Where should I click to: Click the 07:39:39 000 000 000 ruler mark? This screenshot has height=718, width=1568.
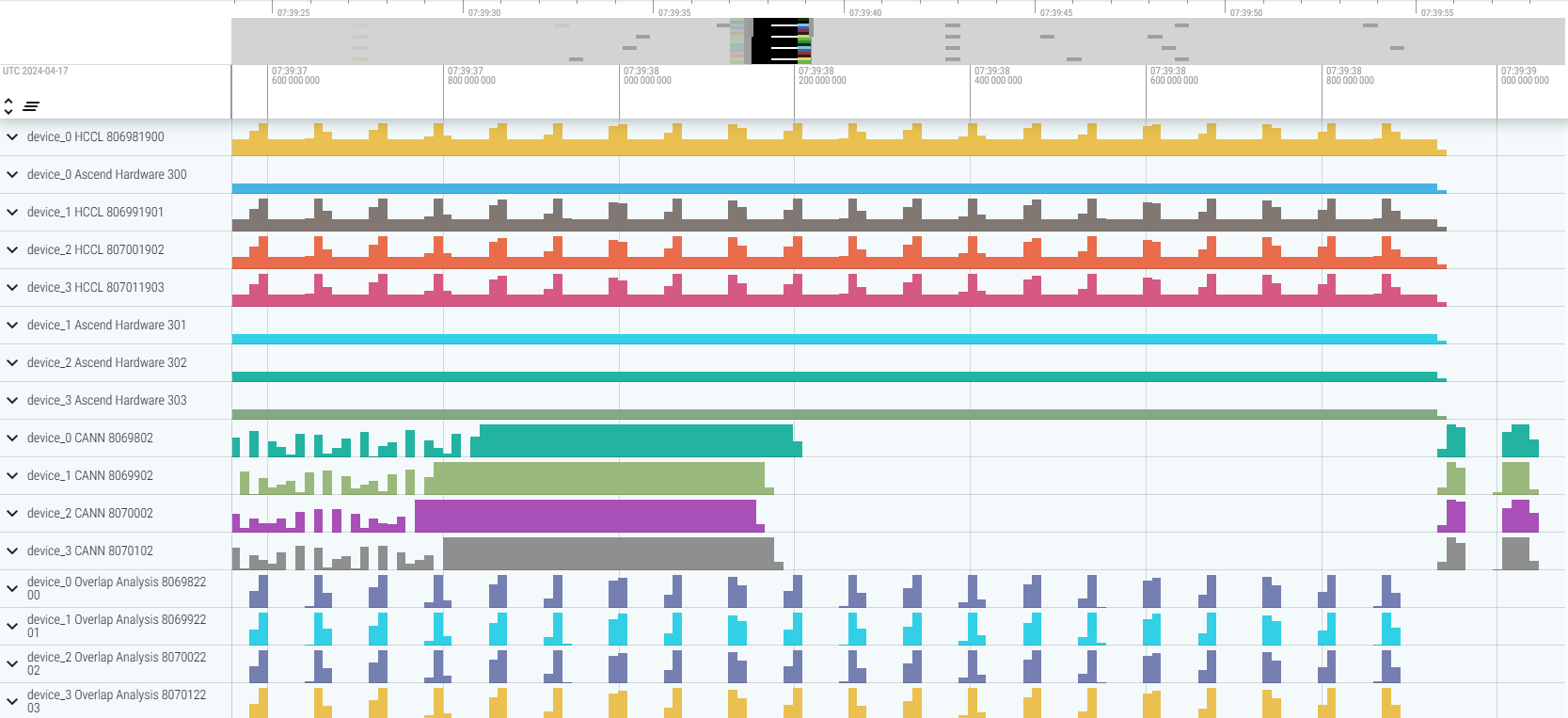coord(1525,76)
